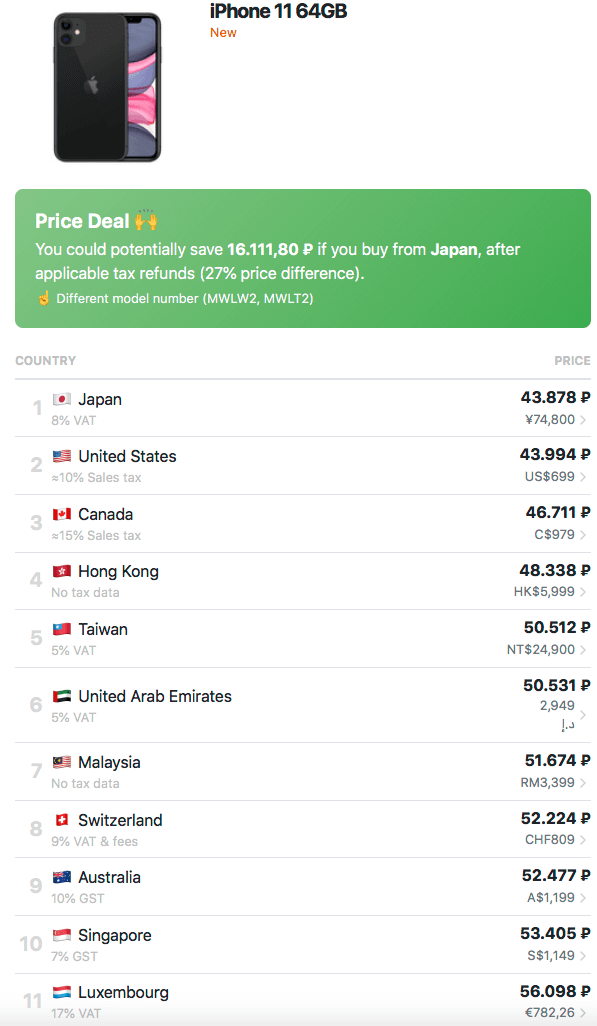Expand the chevron beside HK$5,999
597x1026 pixels.
(583, 592)
